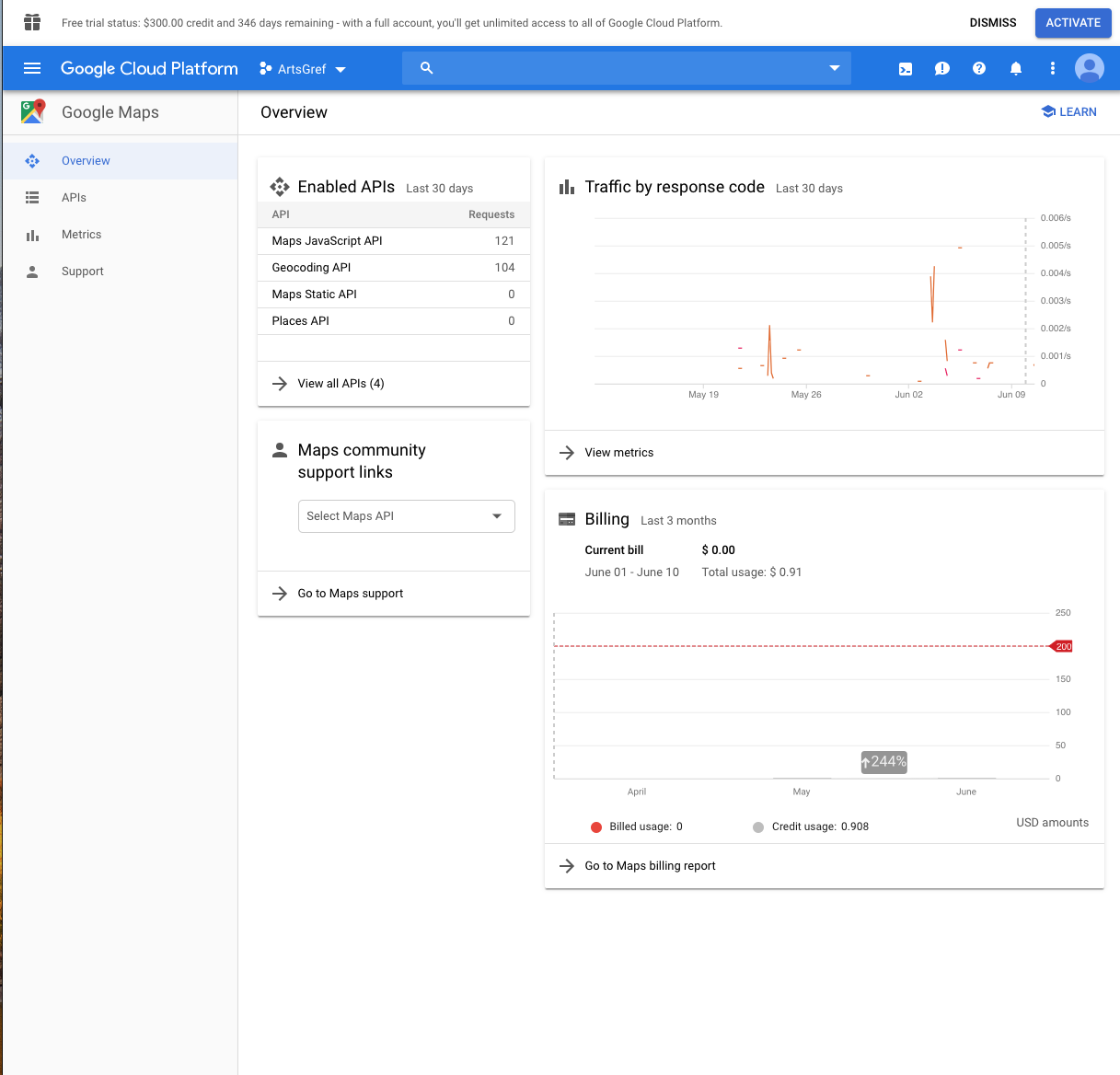The image size is (1120, 1075).
Task: Click the search magnifier icon
Action: pyautogui.click(x=426, y=68)
